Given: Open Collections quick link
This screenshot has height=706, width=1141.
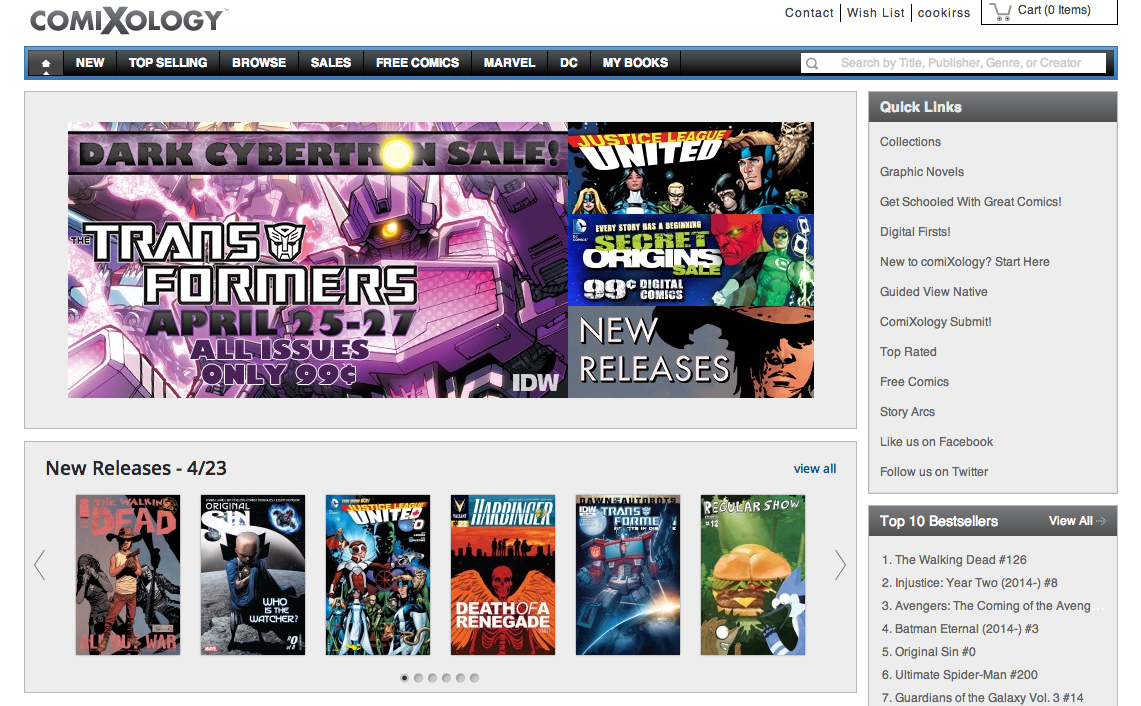Looking at the screenshot, I should [910, 142].
